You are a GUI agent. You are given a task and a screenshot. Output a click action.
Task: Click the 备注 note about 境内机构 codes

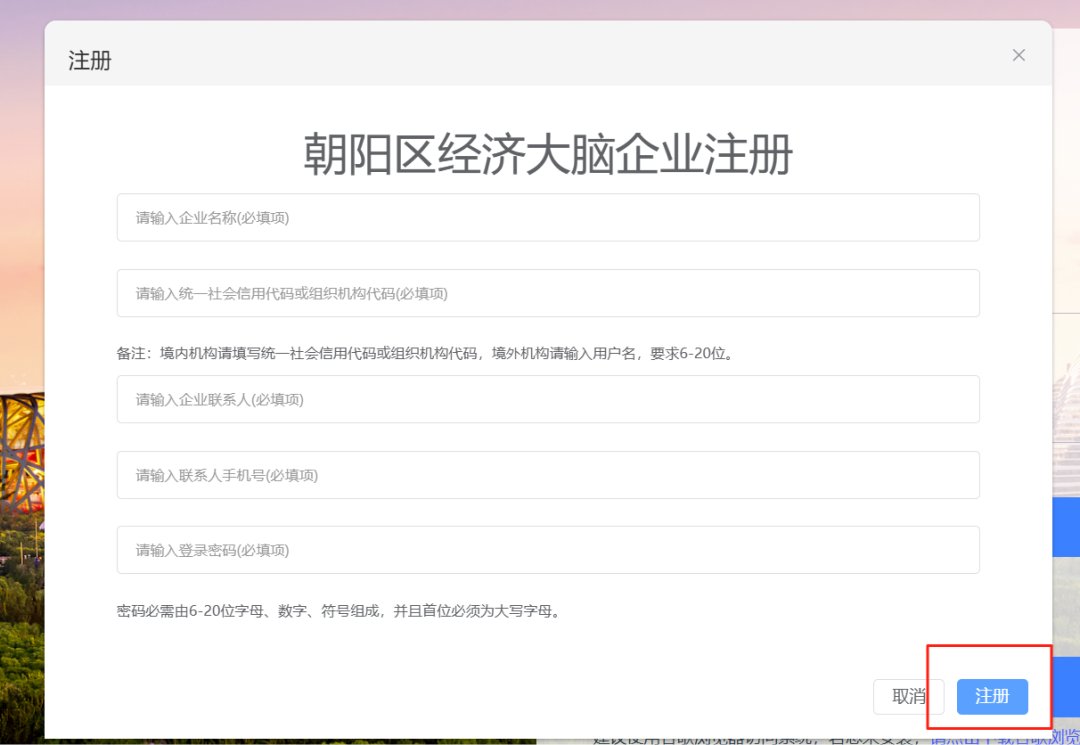tap(426, 353)
